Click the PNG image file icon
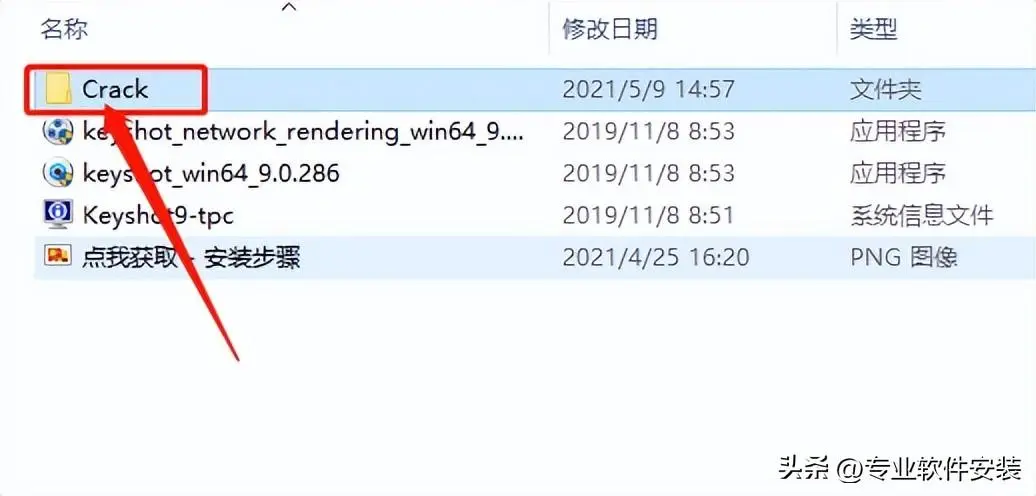This screenshot has width=1036, height=496. click(57, 256)
